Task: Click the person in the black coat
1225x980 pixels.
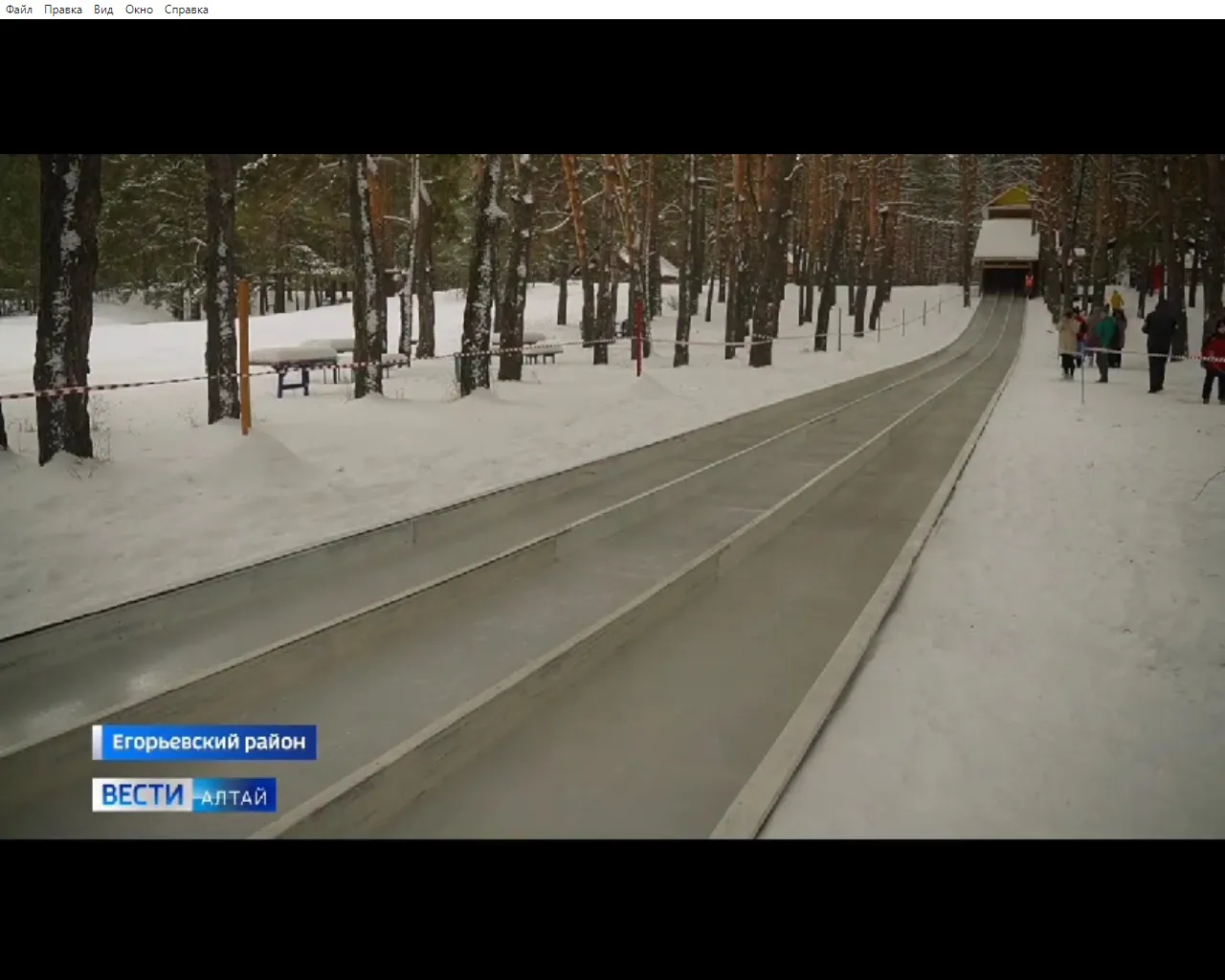Action: [1159, 346]
